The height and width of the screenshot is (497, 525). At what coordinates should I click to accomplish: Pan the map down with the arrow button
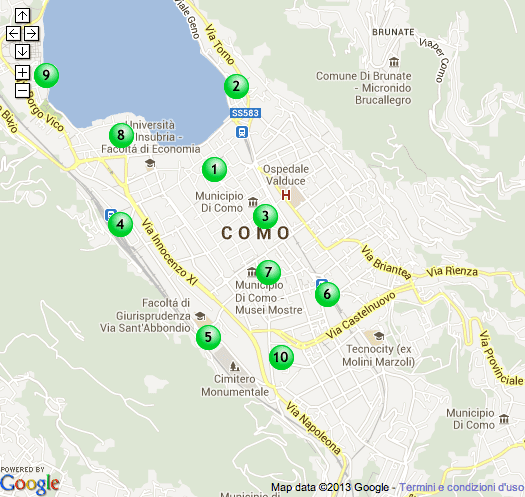click(22, 52)
